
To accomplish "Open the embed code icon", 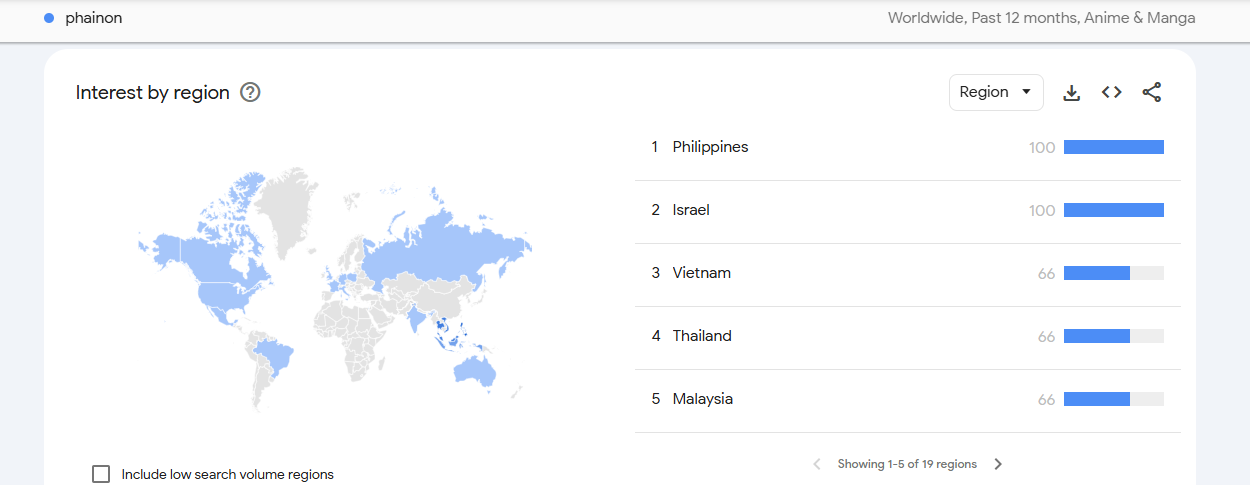I will tap(1111, 92).
